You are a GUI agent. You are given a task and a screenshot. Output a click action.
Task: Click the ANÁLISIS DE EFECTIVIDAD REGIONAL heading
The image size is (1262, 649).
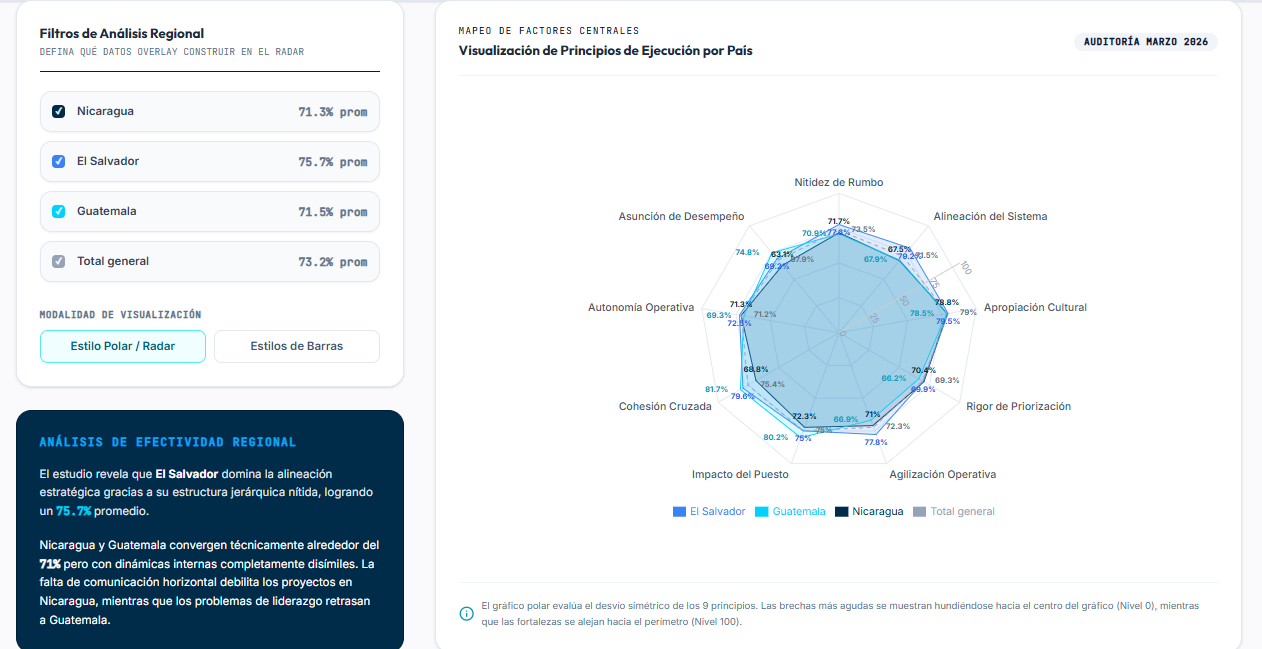tap(168, 442)
